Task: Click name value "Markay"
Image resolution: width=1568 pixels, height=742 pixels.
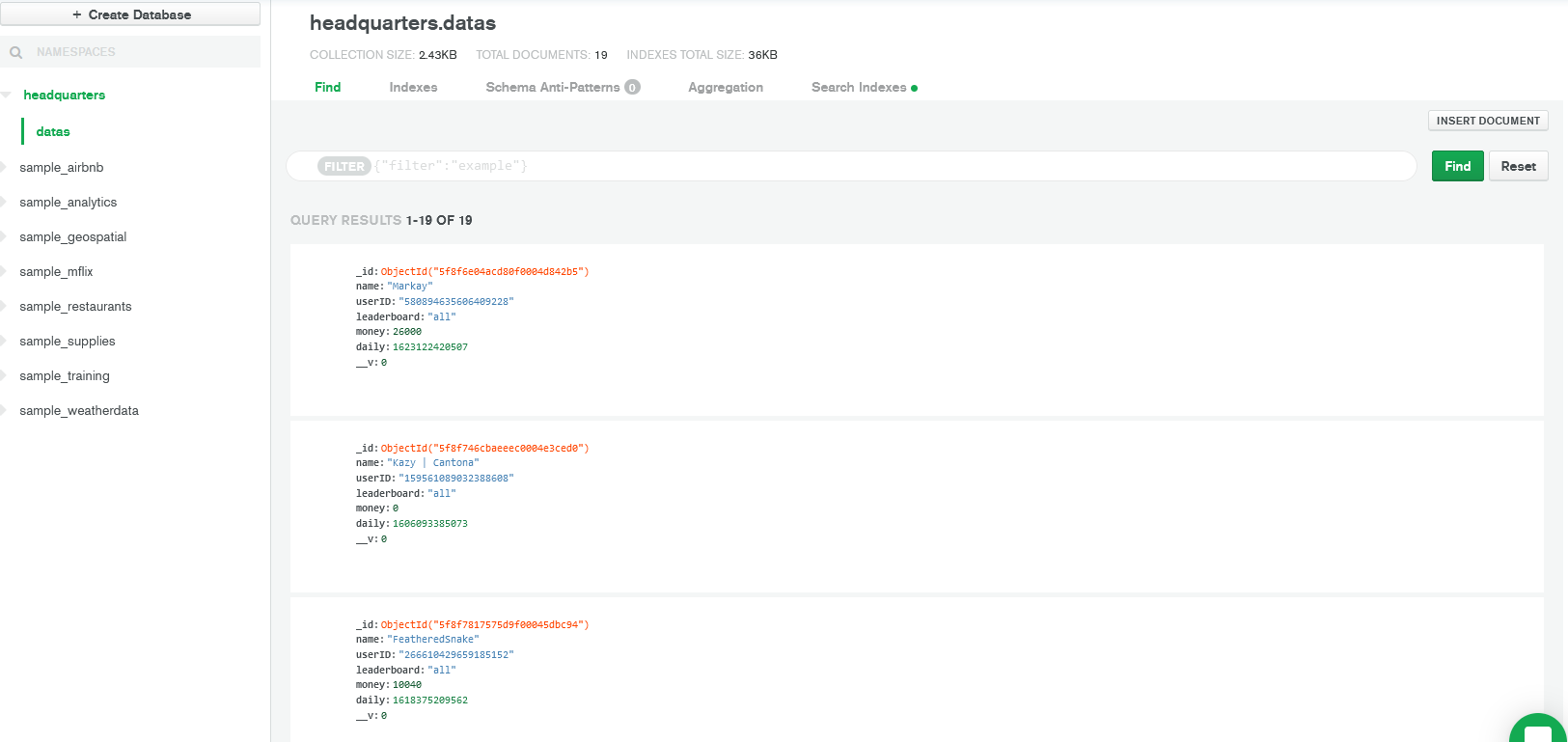Action: pos(411,287)
